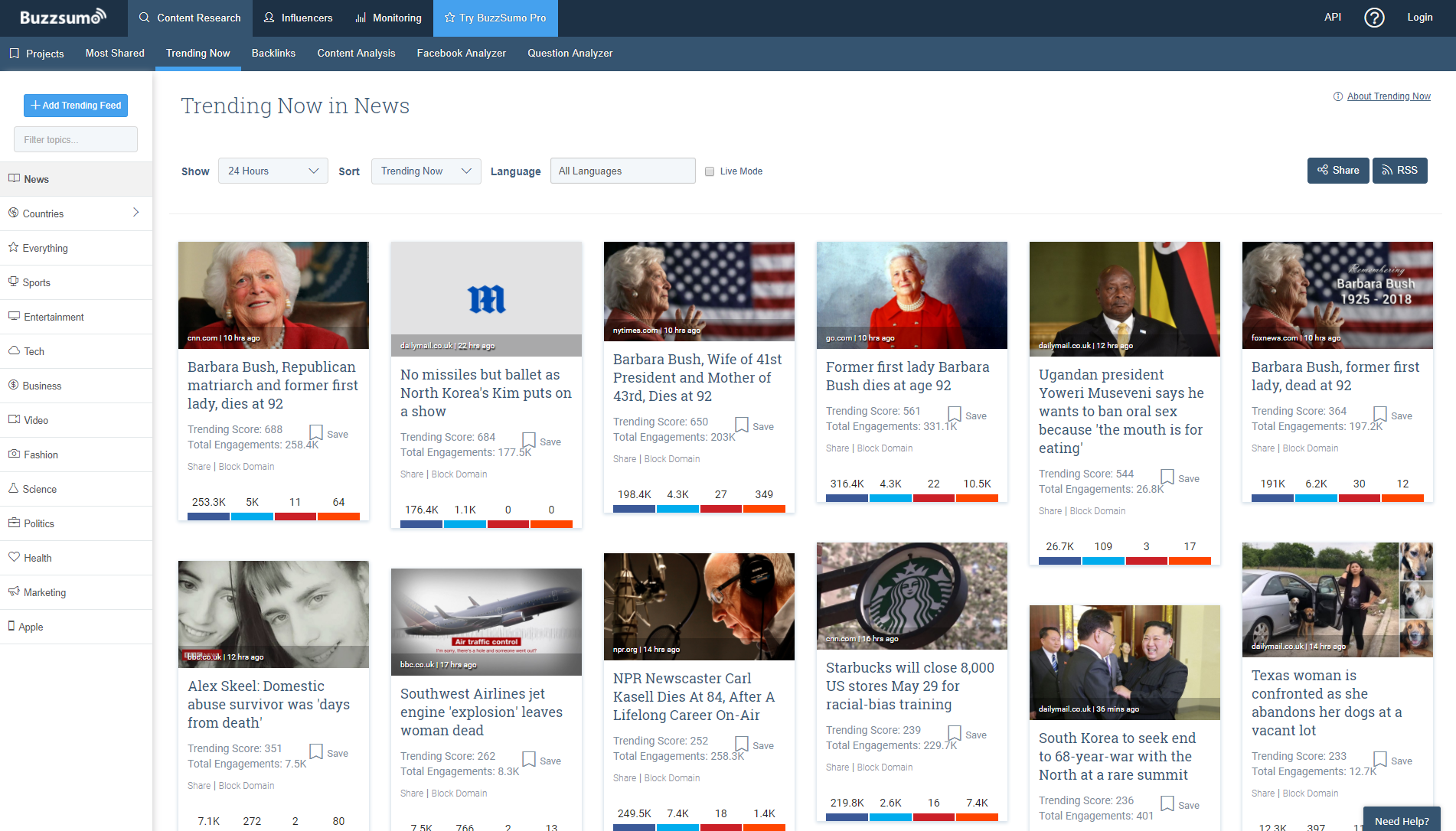1456x831 pixels.
Task: Click Save bookmark on North Korea ballet card
Action: (529, 441)
